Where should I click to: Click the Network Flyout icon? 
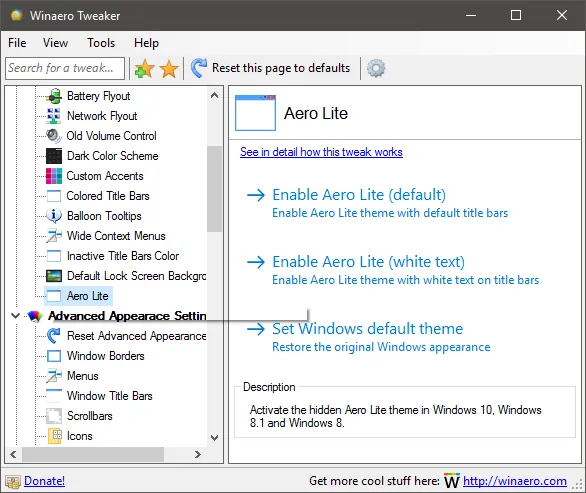click(x=54, y=116)
